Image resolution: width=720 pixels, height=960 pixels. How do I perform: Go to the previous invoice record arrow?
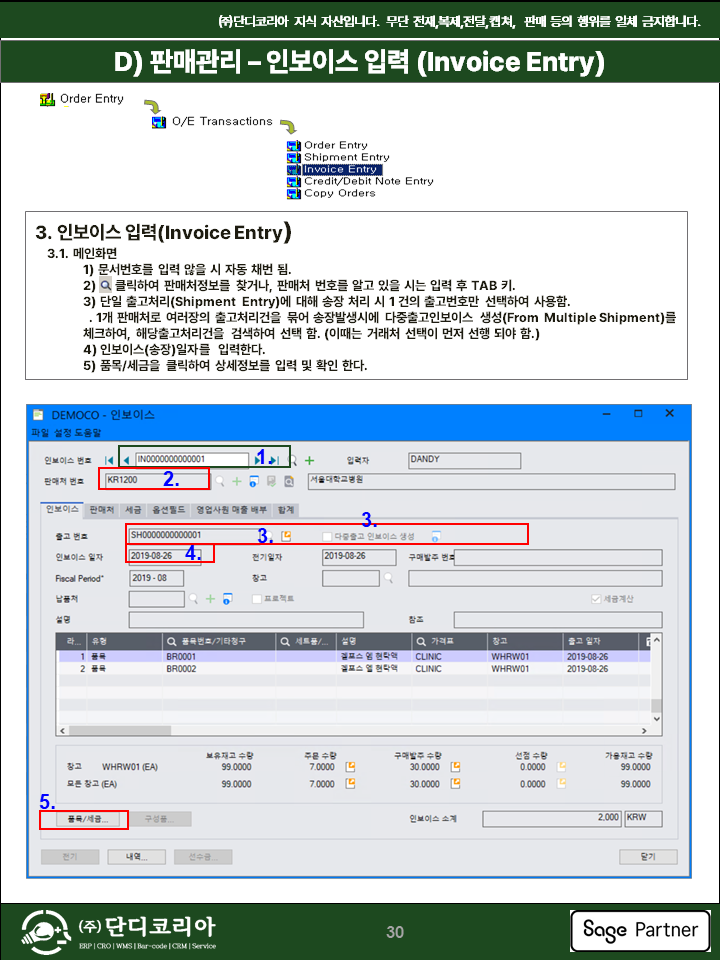126,460
